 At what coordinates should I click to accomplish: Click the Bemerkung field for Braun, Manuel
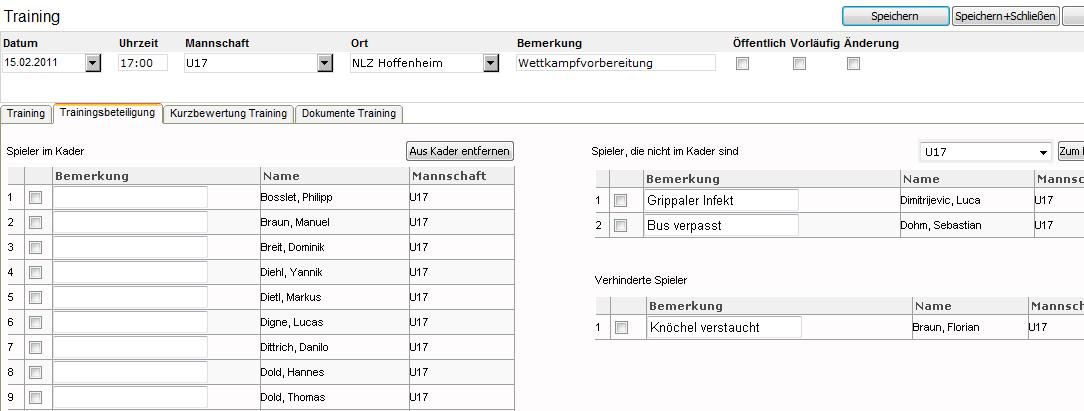[x=130, y=222]
